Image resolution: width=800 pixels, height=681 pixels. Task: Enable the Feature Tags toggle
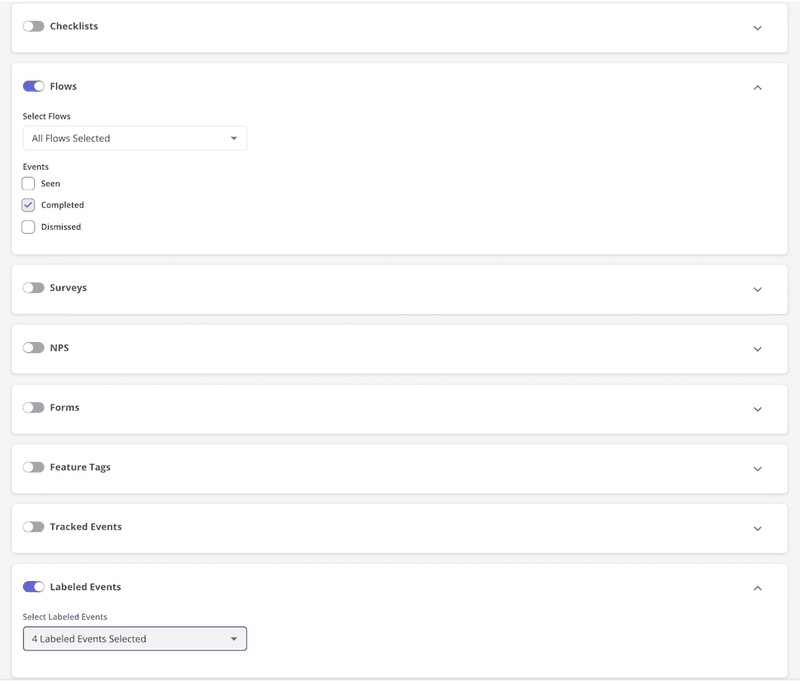(x=31, y=467)
